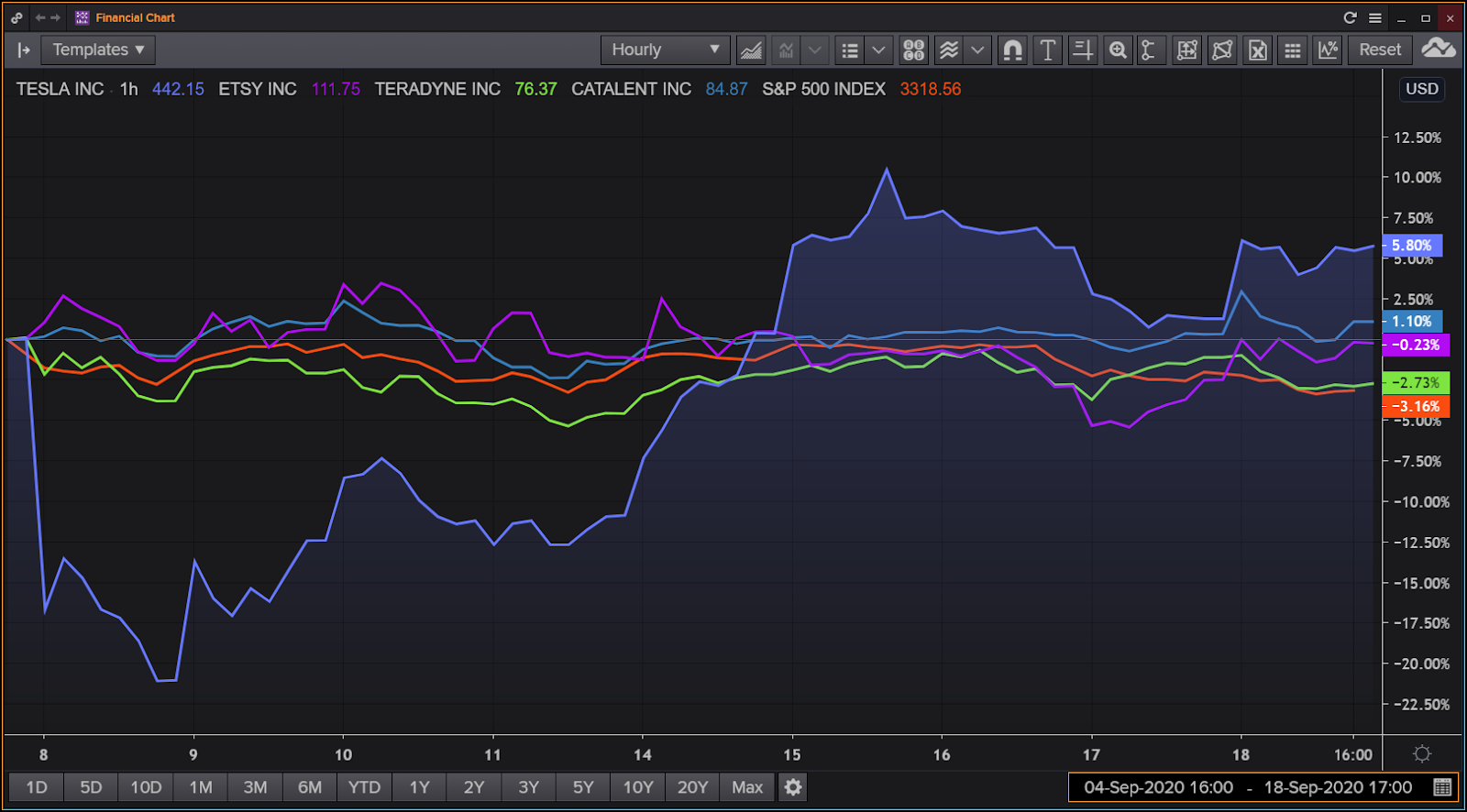This screenshot has width=1467, height=812.
Task: Click the cloud chart icon at toolbar end
Action: (x=1439, y=49)
